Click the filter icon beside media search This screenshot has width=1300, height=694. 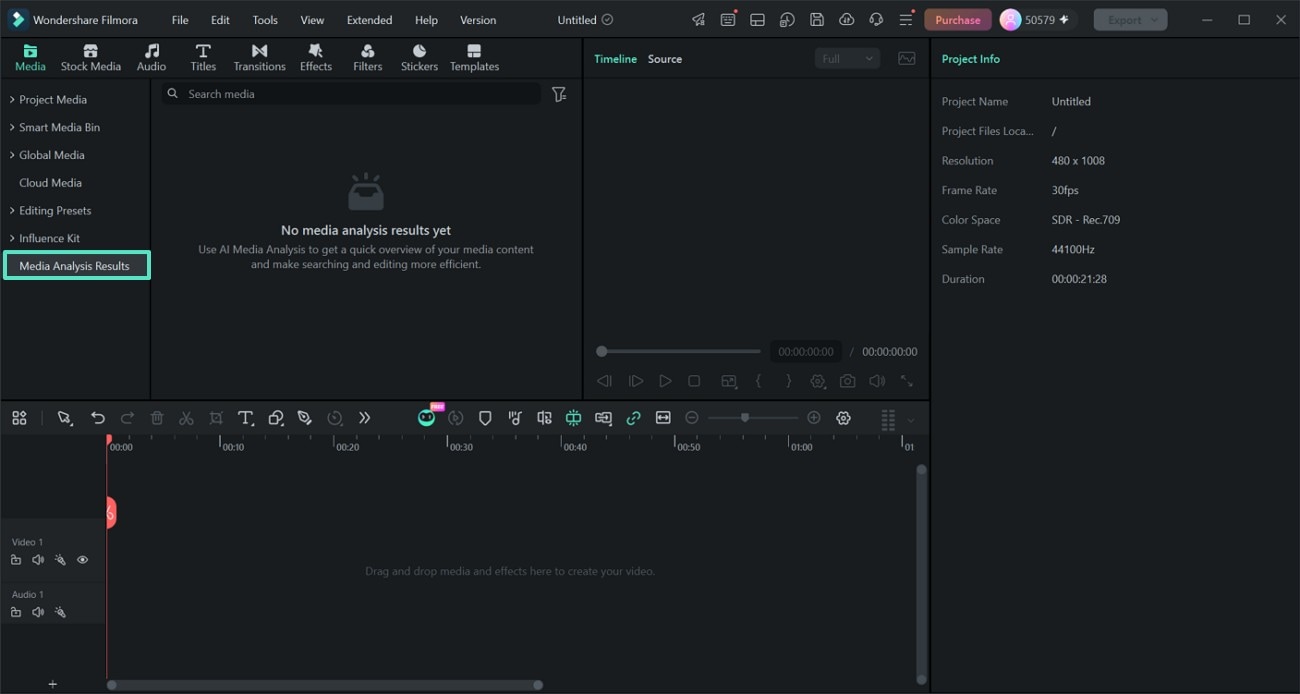[x=559, y=94]
